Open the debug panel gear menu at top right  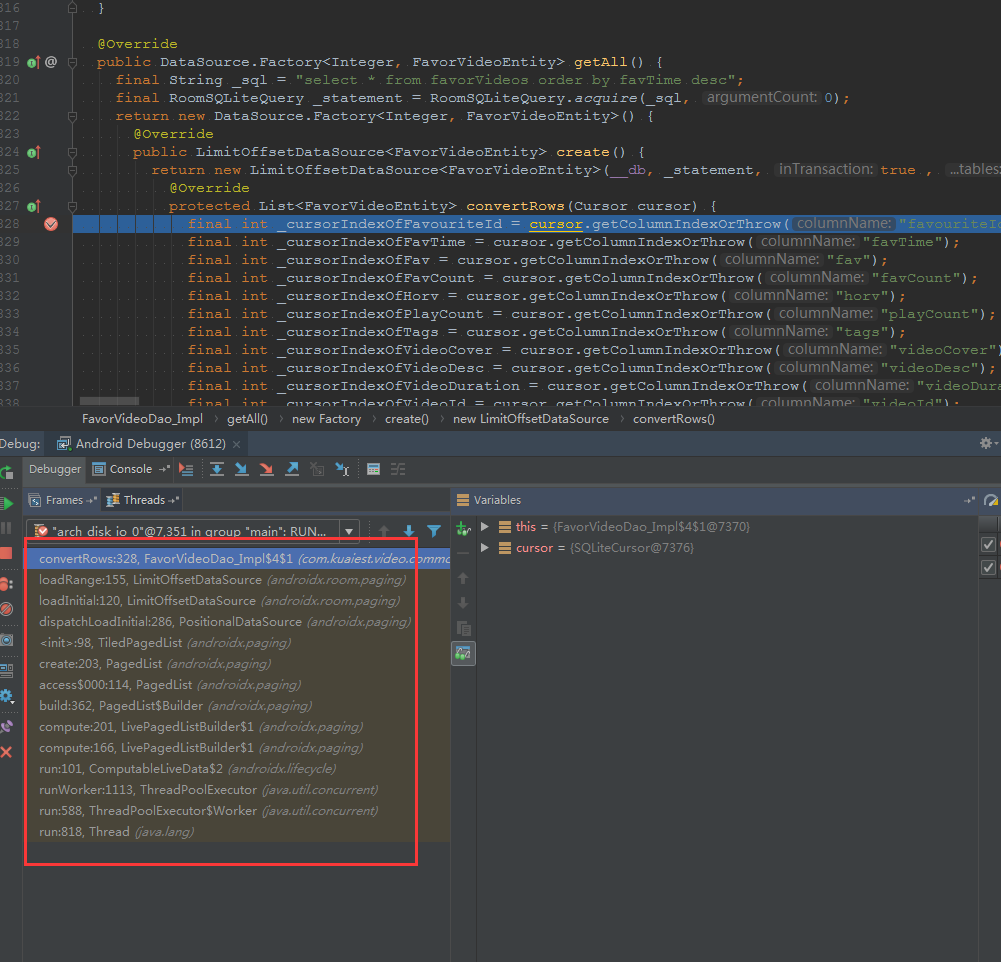[x=988, y=443]
